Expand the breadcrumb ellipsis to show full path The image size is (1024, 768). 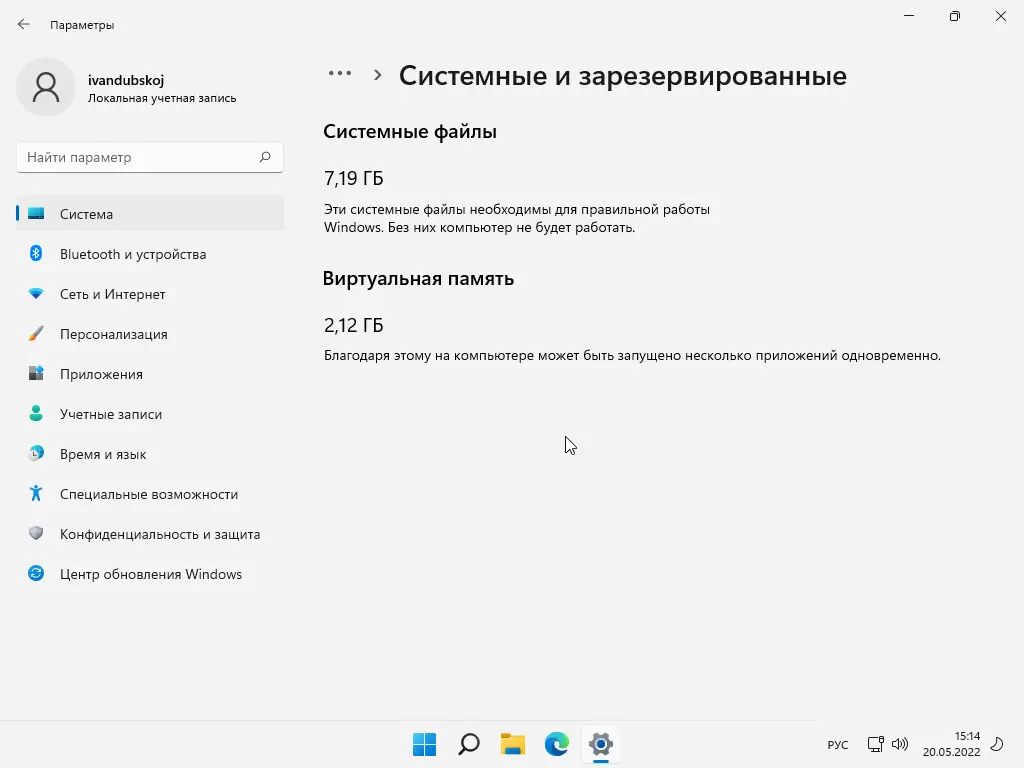coord(340,73)
